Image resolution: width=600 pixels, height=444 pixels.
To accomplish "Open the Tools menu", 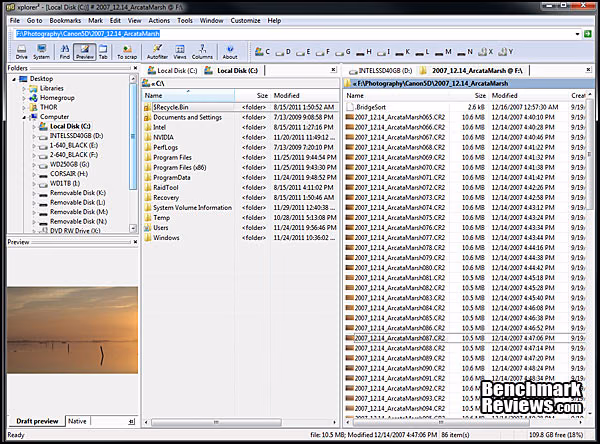I will coord(185,21).
